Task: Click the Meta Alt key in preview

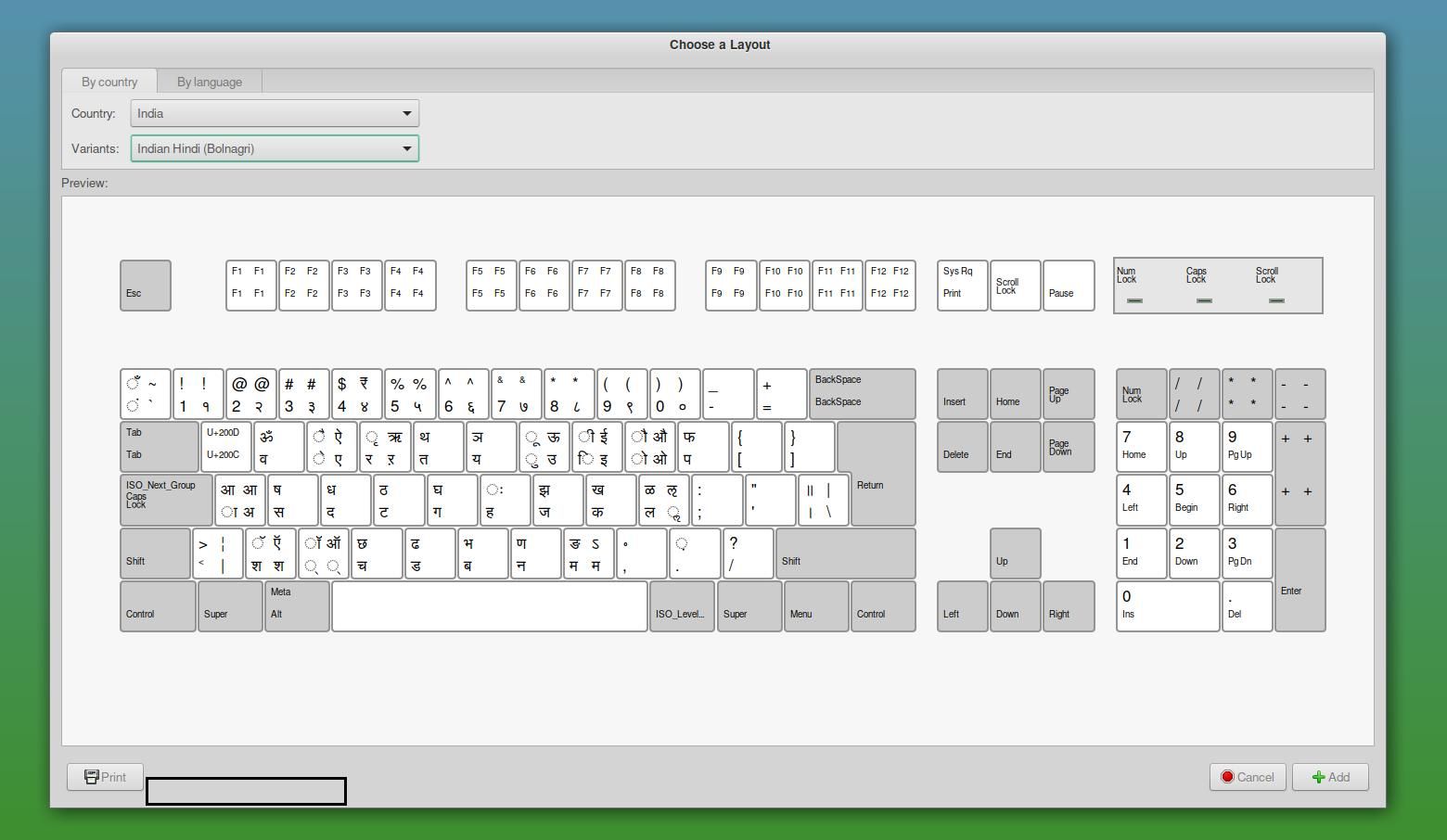Action: 297,606
